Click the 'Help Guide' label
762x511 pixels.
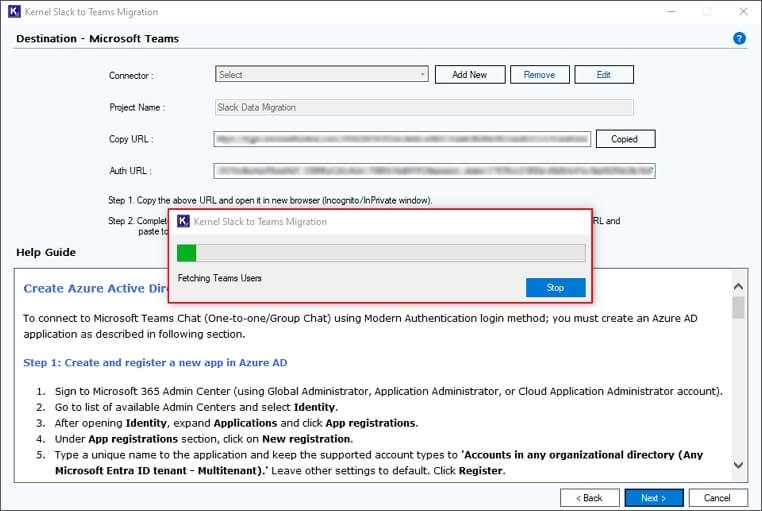(46, 253)
